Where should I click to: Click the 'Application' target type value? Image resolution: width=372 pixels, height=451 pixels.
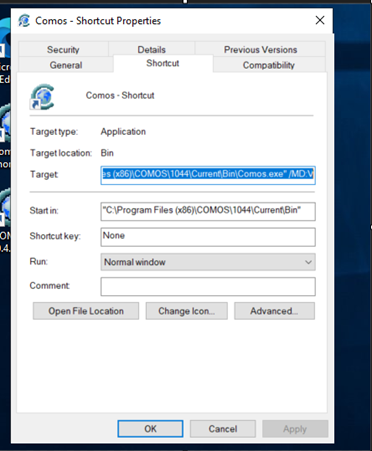click(123, 132)
